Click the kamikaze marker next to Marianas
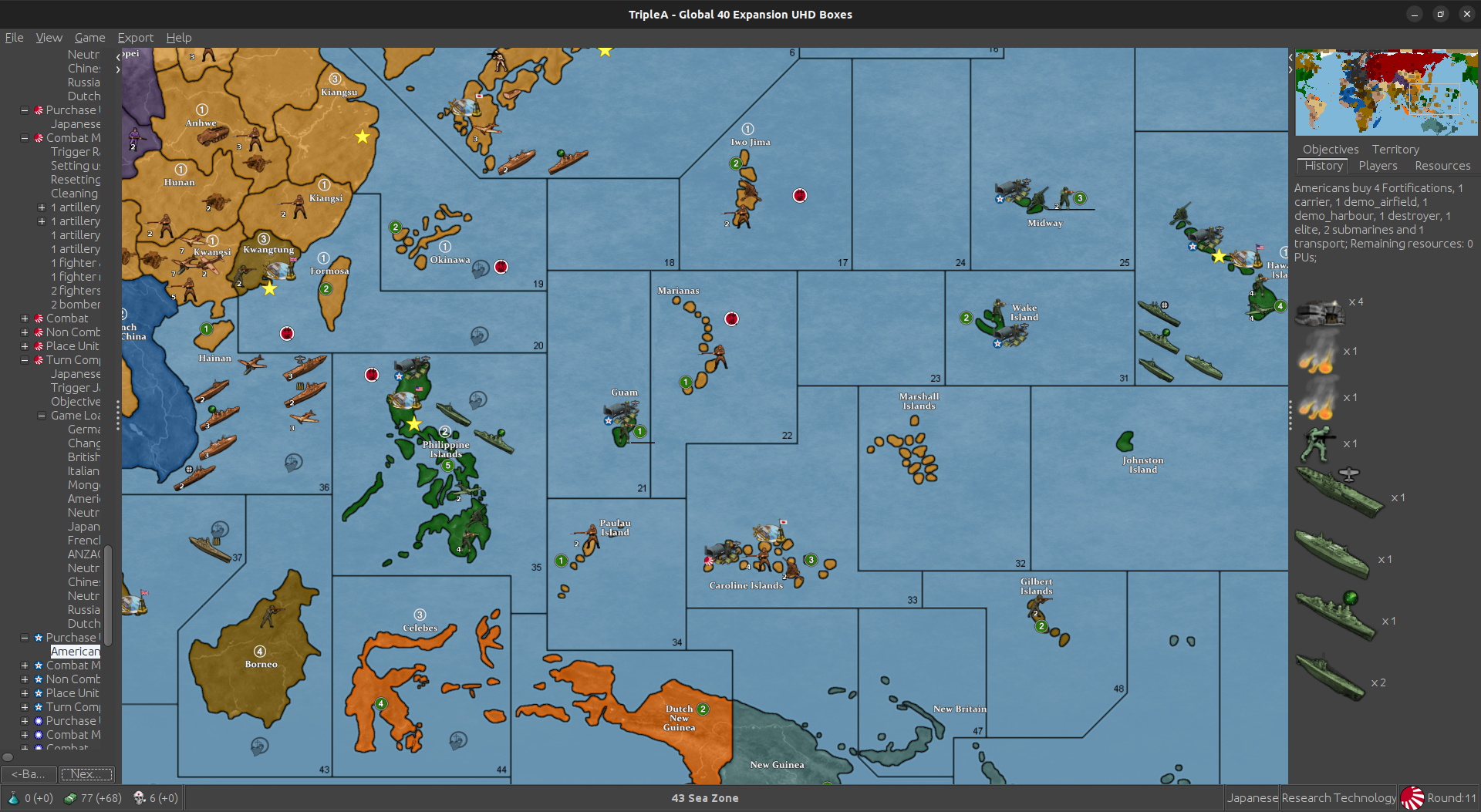The width and height of the screenshot is (1481, 812). coord(731,318)
